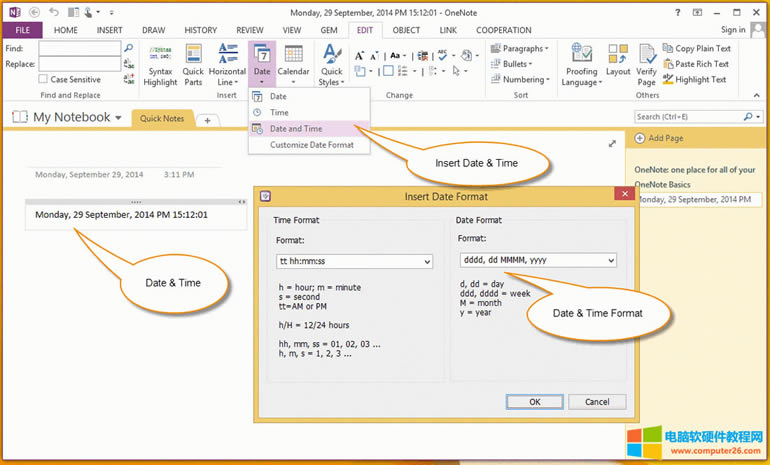Click the Highlight Text icon
The height and width of the screenshot is (465, 770).
pyautogui.click(x=668, y=80)
